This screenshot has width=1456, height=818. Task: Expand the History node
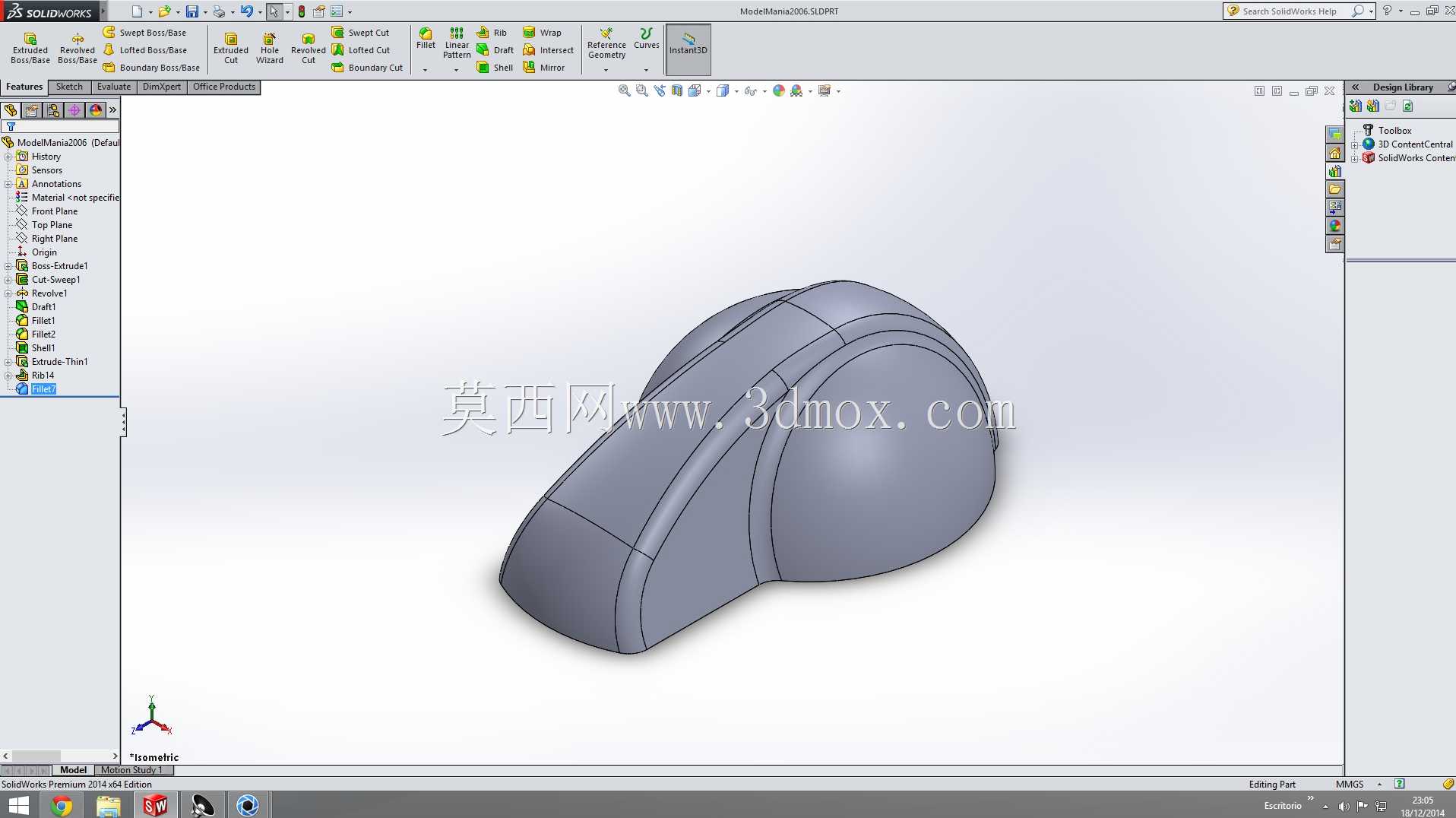click(x=8, y=157)
